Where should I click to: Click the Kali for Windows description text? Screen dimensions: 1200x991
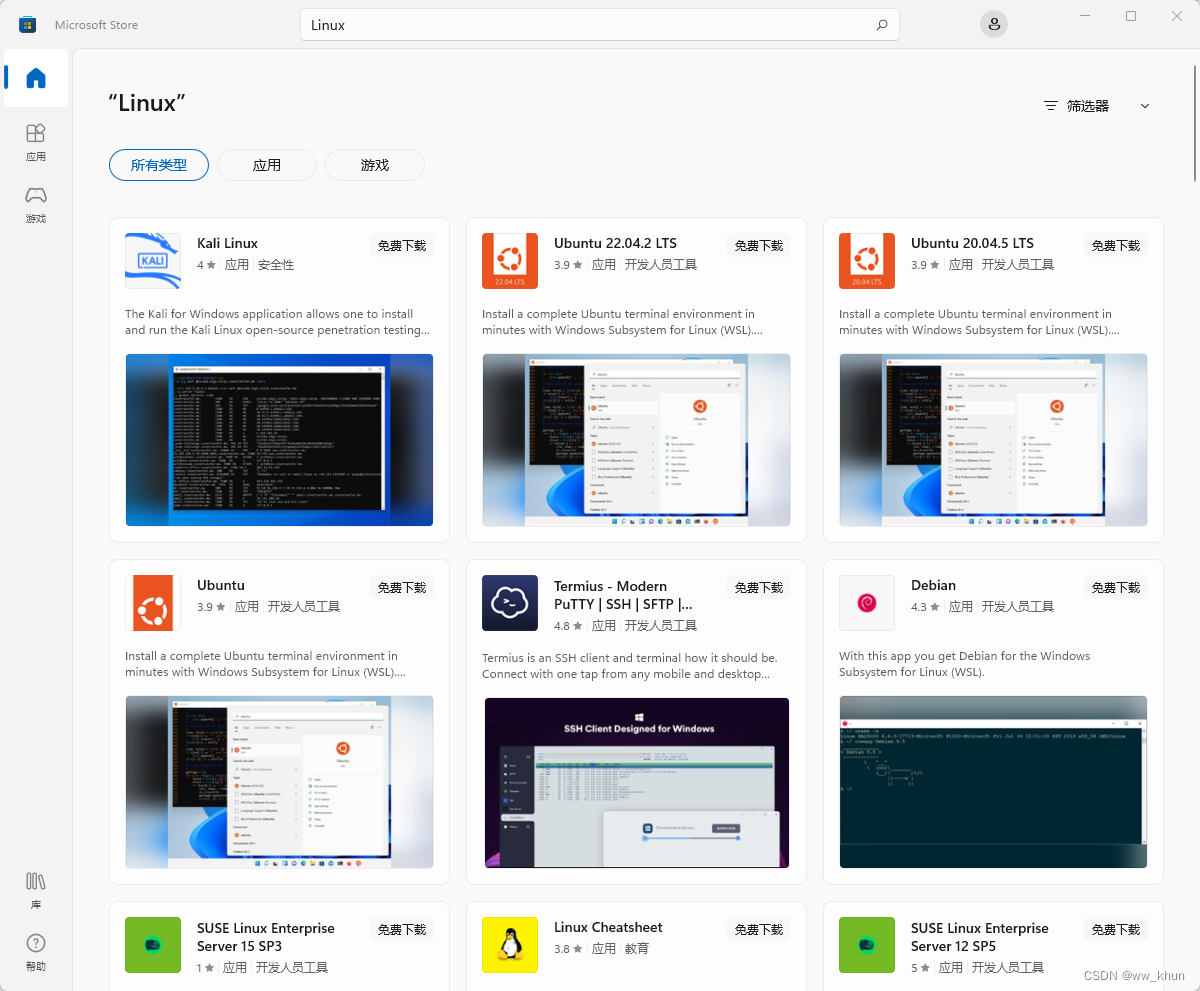pos(278,322)
